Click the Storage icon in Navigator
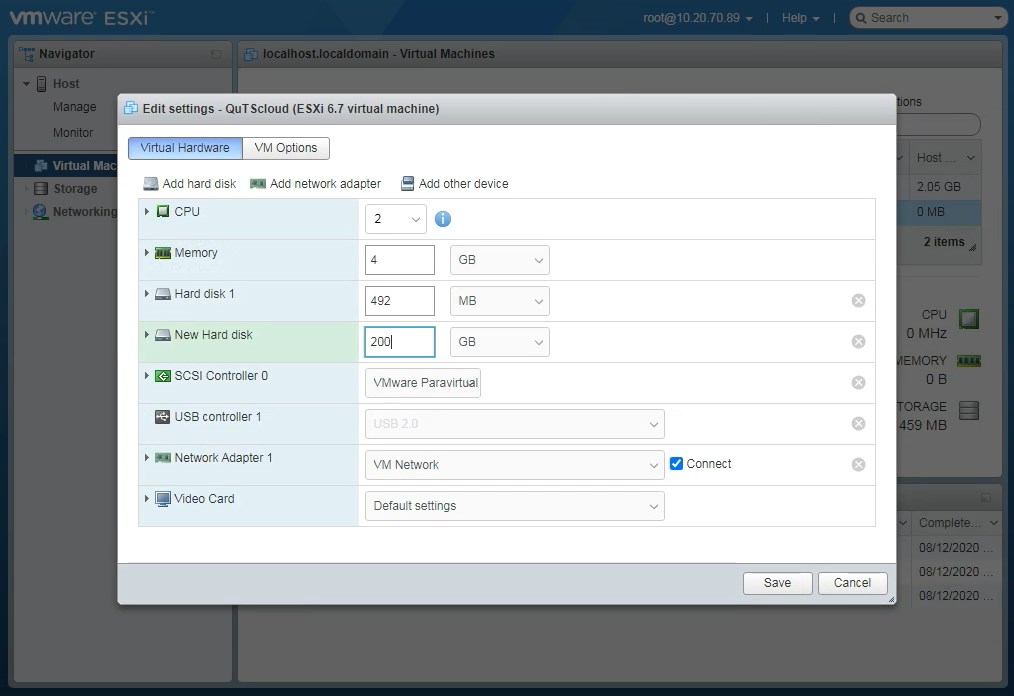 (41, 189)
